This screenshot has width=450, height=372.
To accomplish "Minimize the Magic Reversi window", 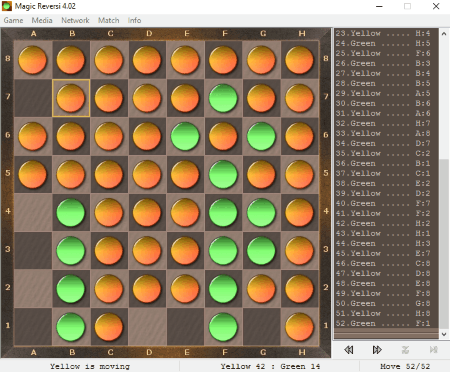I will (x=379, y=6).
